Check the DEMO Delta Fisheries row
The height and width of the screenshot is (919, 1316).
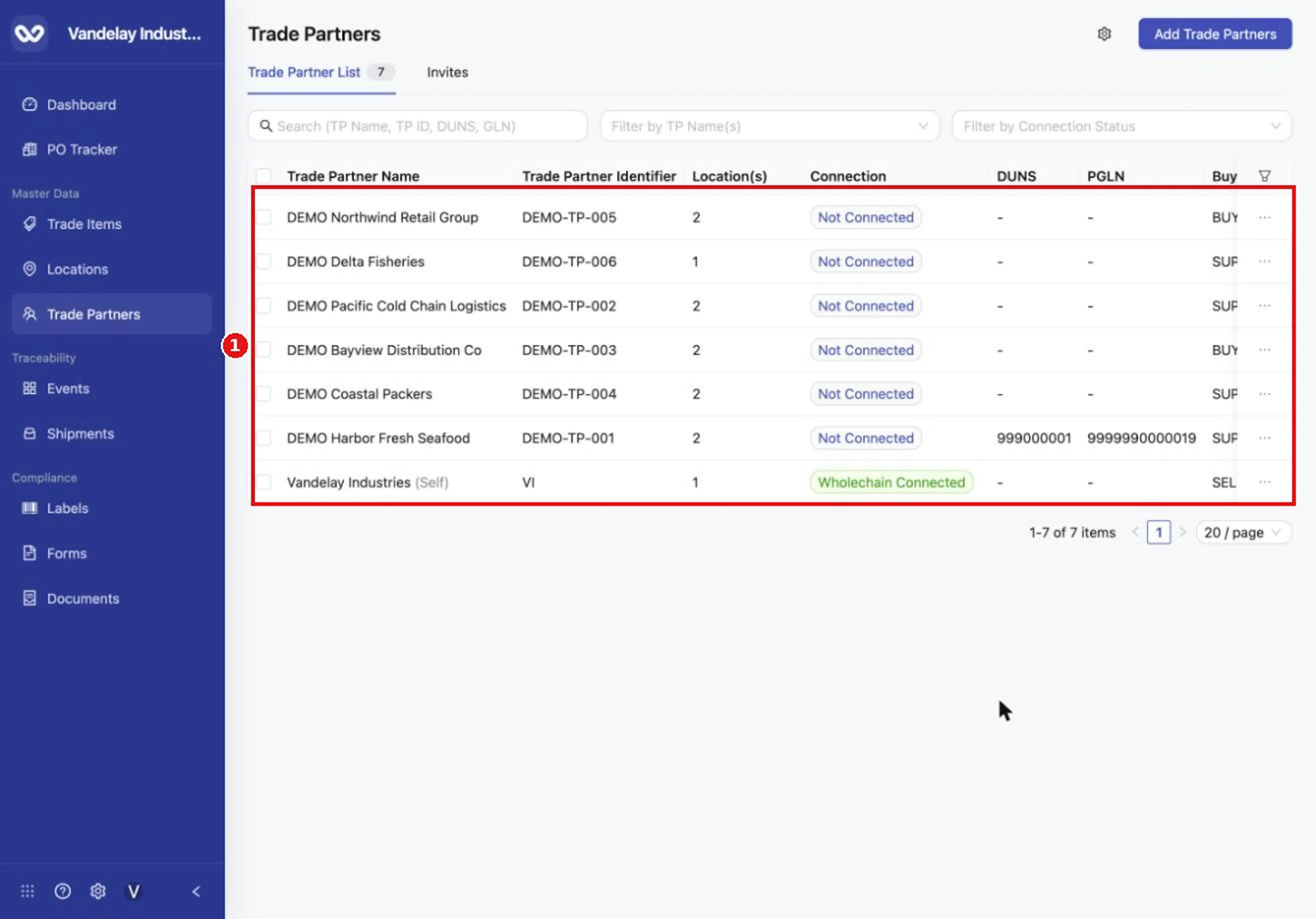(263, 261)
